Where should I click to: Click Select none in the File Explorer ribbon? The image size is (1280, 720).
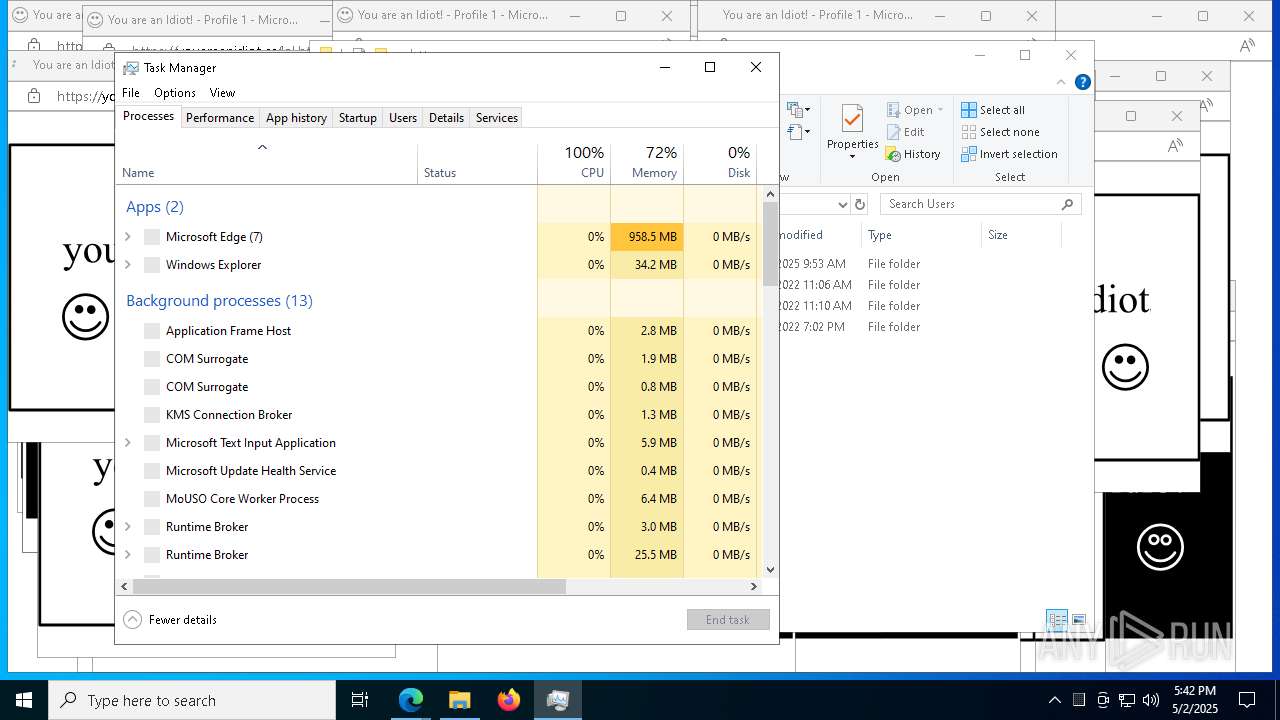click(x=1000, y=132)
